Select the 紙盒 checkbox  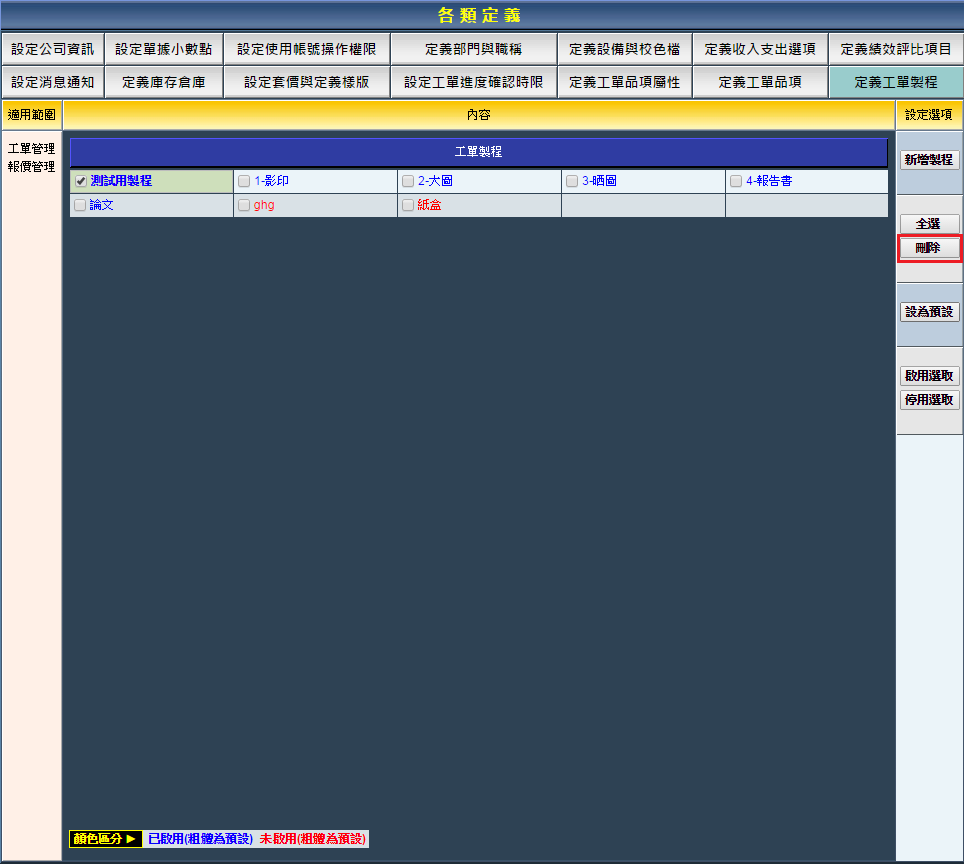[x=408, y=205]
